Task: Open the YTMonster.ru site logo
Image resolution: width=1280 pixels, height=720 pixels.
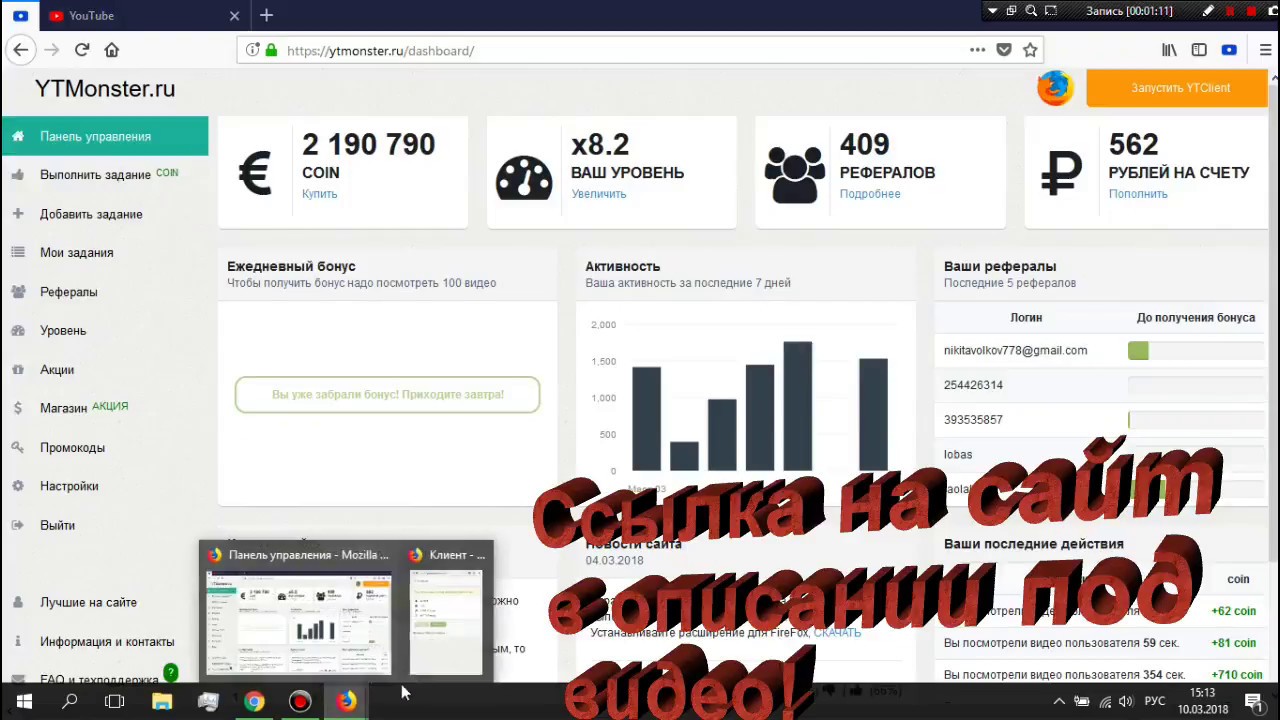Action: point(105,89)
